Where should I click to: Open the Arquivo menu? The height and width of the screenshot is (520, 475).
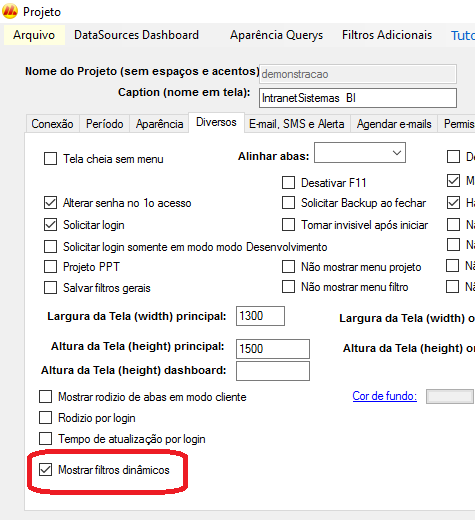tap(34, 35)
